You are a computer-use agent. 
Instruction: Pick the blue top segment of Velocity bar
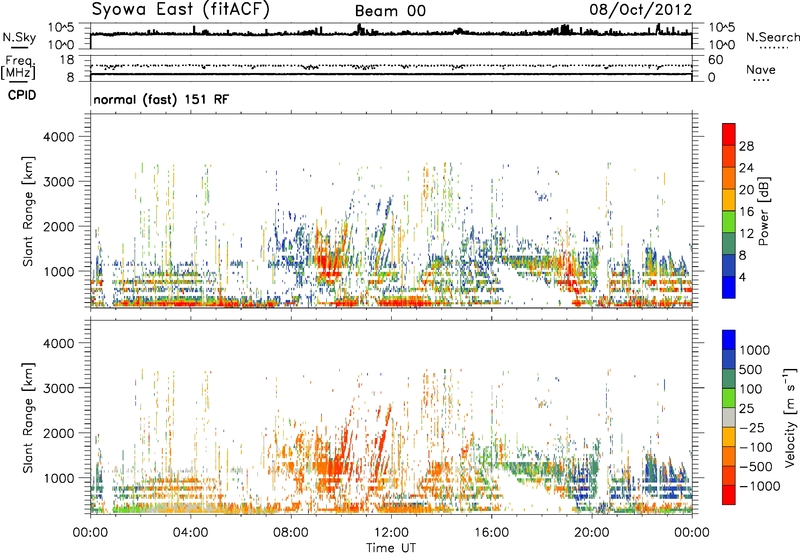729,340
